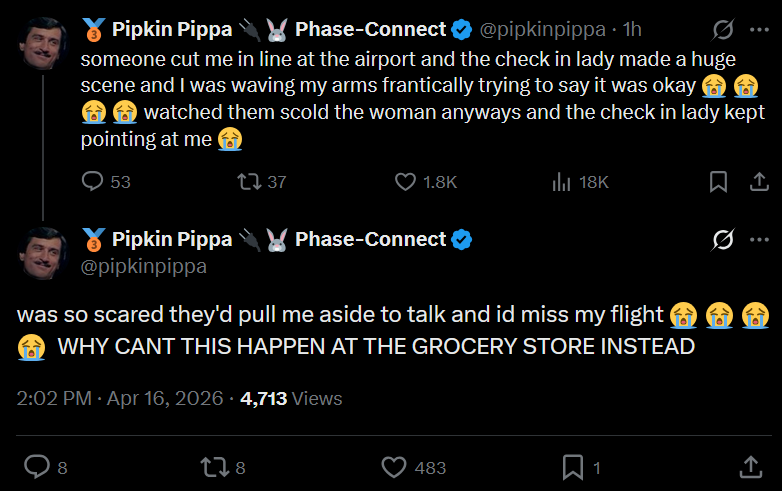Reply to the grocery store tweet
The image size is (782, 491).
tap(37, 467)
